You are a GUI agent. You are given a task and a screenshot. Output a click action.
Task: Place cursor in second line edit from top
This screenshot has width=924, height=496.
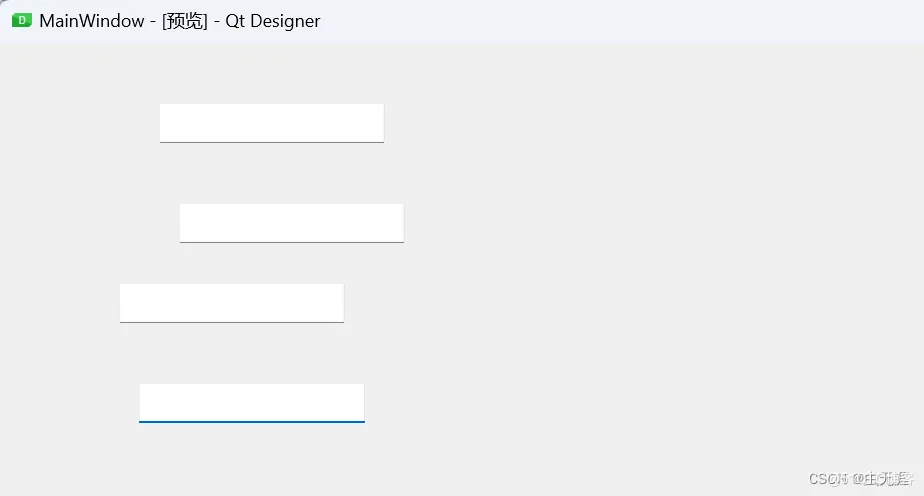(292, 223)
